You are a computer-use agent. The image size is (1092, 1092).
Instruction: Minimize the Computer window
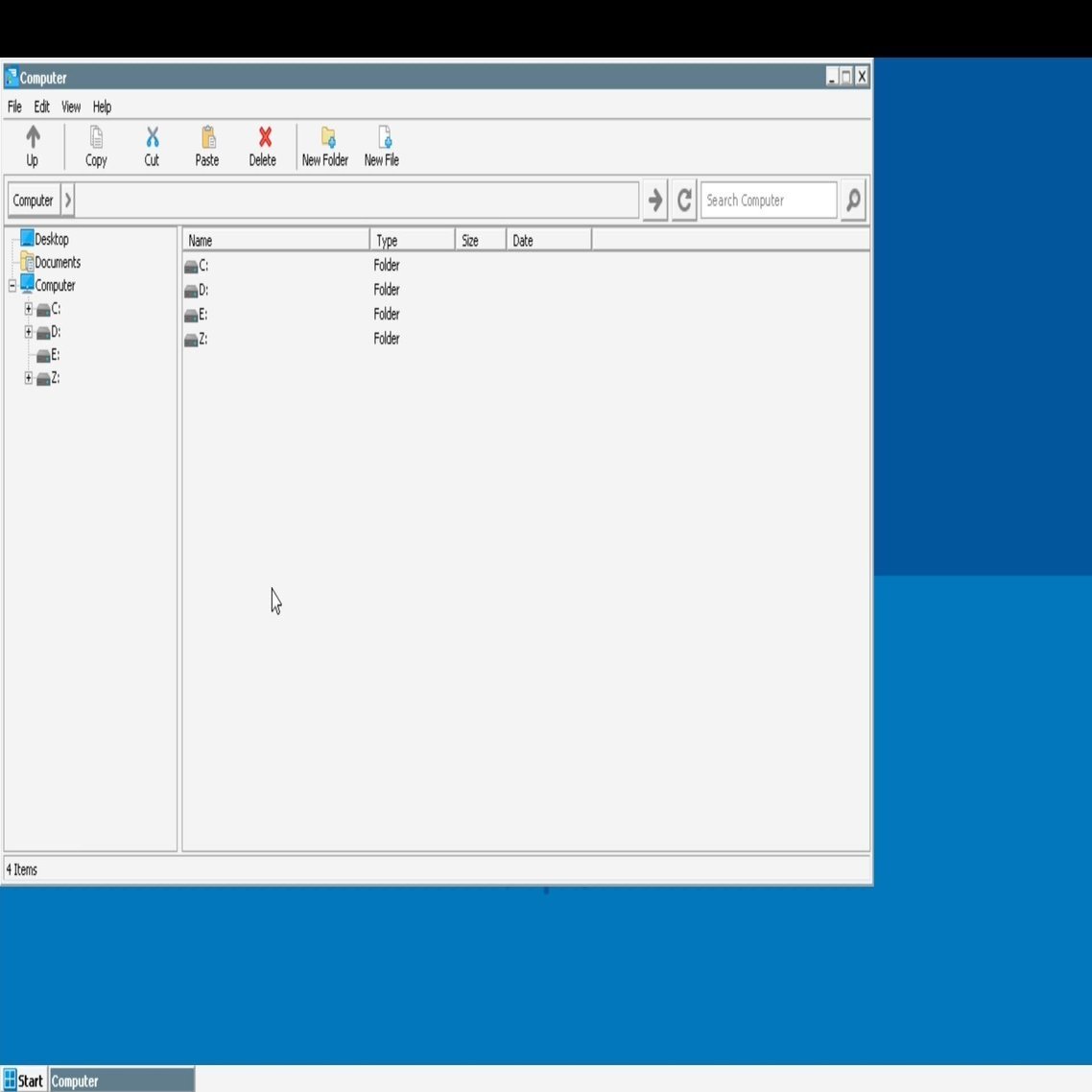tap(832, 77)
